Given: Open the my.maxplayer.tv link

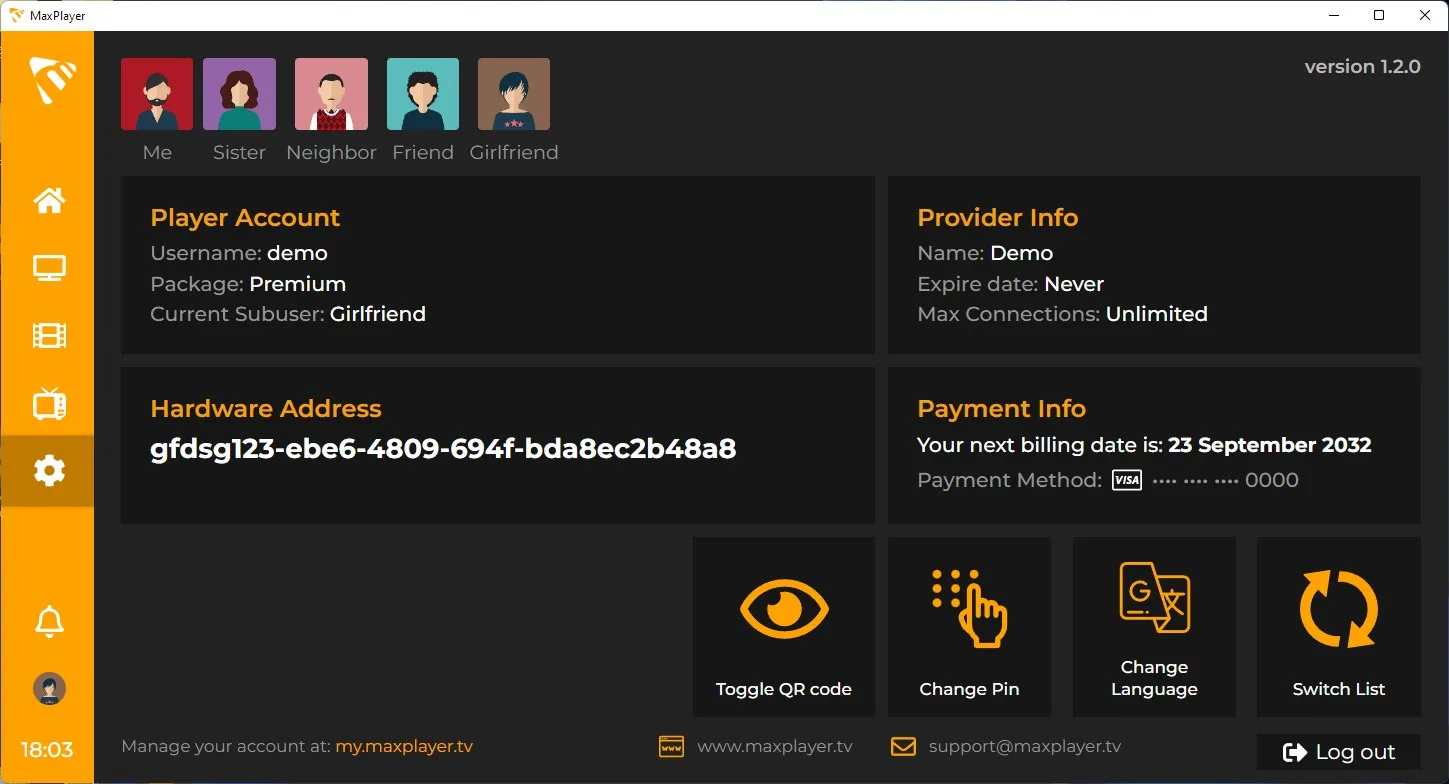Looking at the screenshot, I should pos(404,746).
